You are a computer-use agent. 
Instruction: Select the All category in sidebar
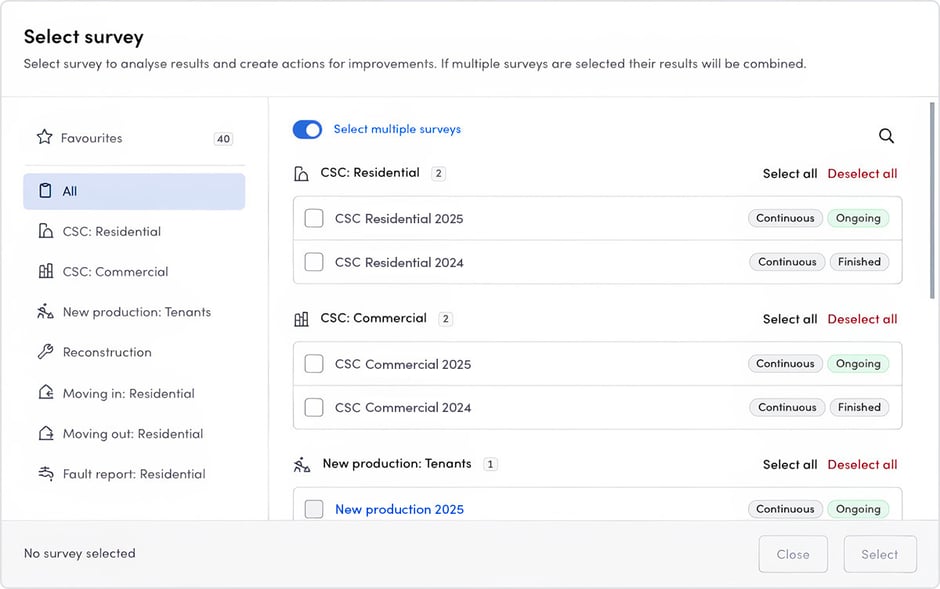[x=134, y=191]
